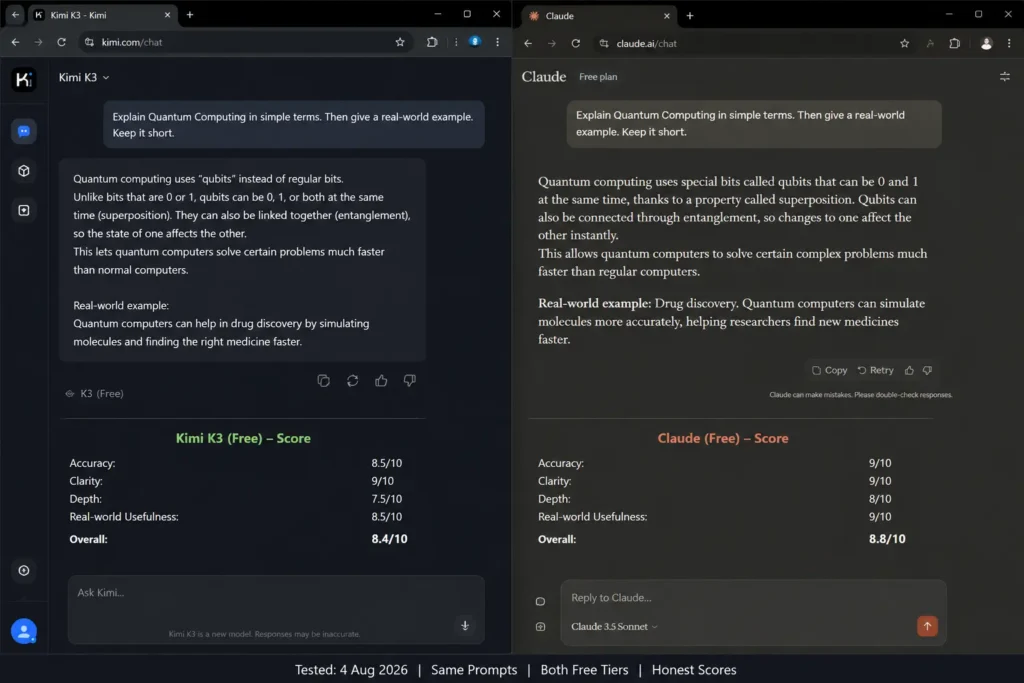
Task: Reload the kimi.com page
Action: coord(61,42)
